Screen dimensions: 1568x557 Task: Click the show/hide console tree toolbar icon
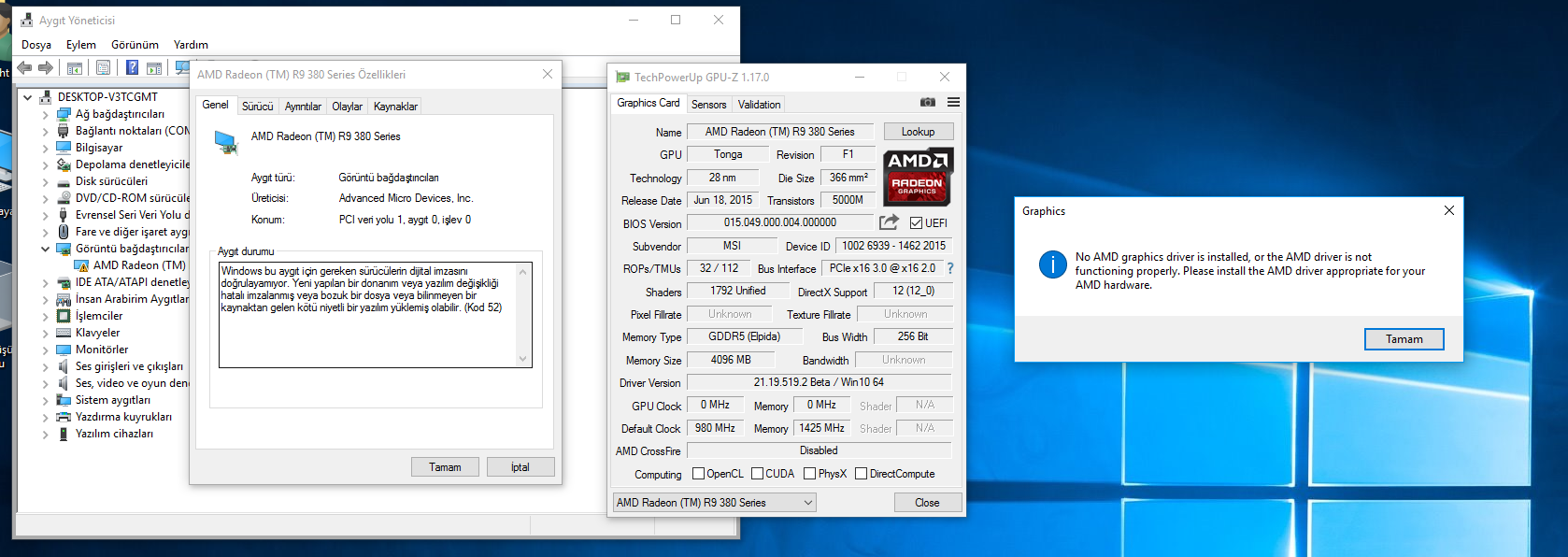coord(75,67)
